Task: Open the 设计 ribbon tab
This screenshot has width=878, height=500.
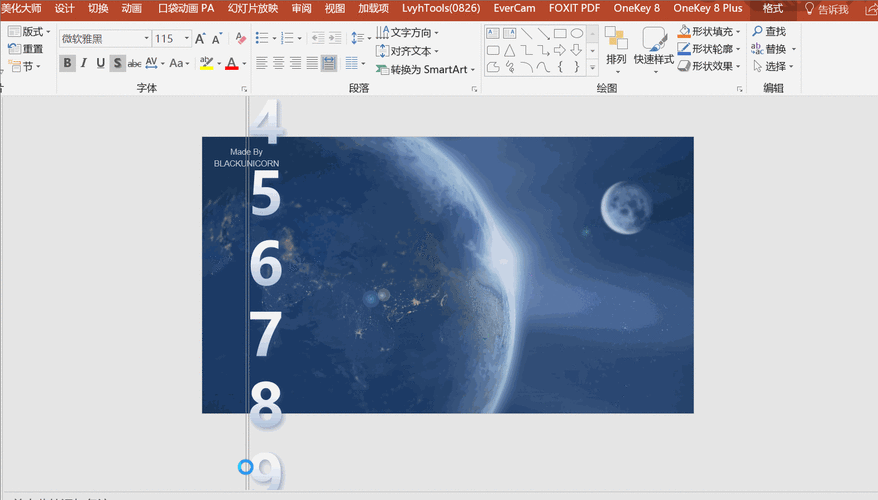Action: pos(64,8)
